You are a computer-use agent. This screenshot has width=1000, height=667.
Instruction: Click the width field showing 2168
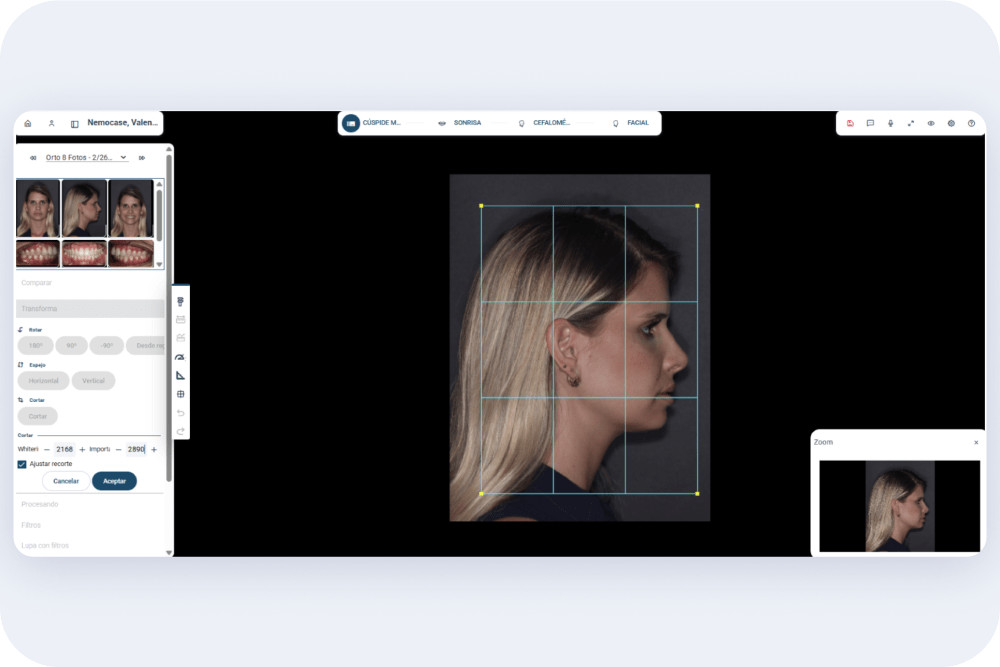pyautogui.click(x=64, y=450)
